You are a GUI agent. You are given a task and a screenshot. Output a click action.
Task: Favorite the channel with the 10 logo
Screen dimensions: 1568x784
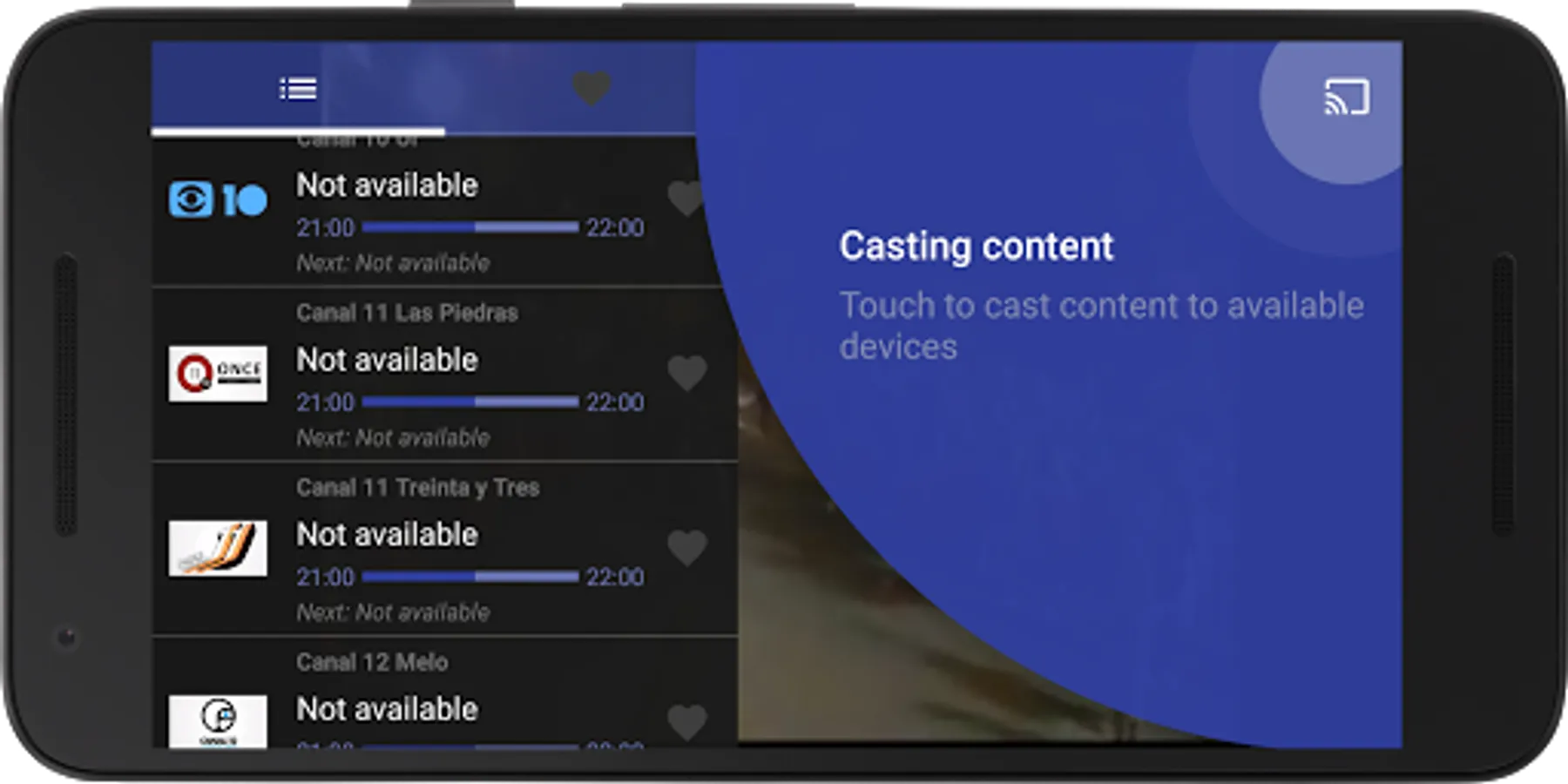tap(686, 199)
